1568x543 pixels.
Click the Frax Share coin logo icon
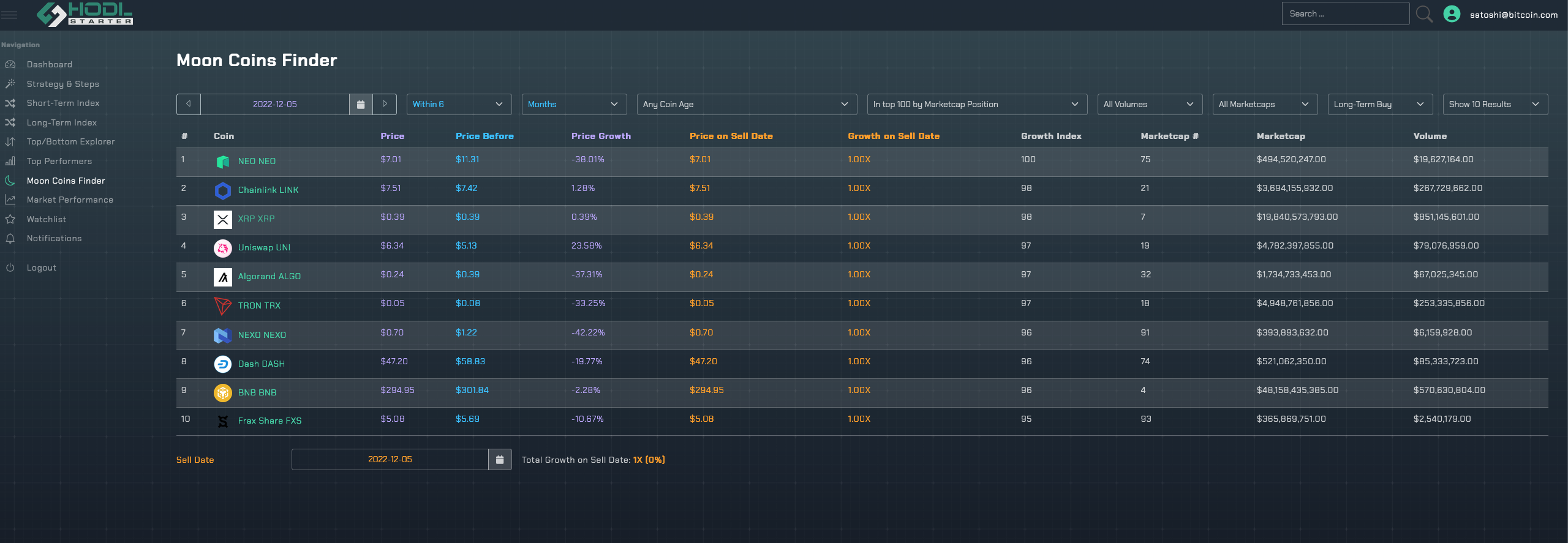[223, 421]
